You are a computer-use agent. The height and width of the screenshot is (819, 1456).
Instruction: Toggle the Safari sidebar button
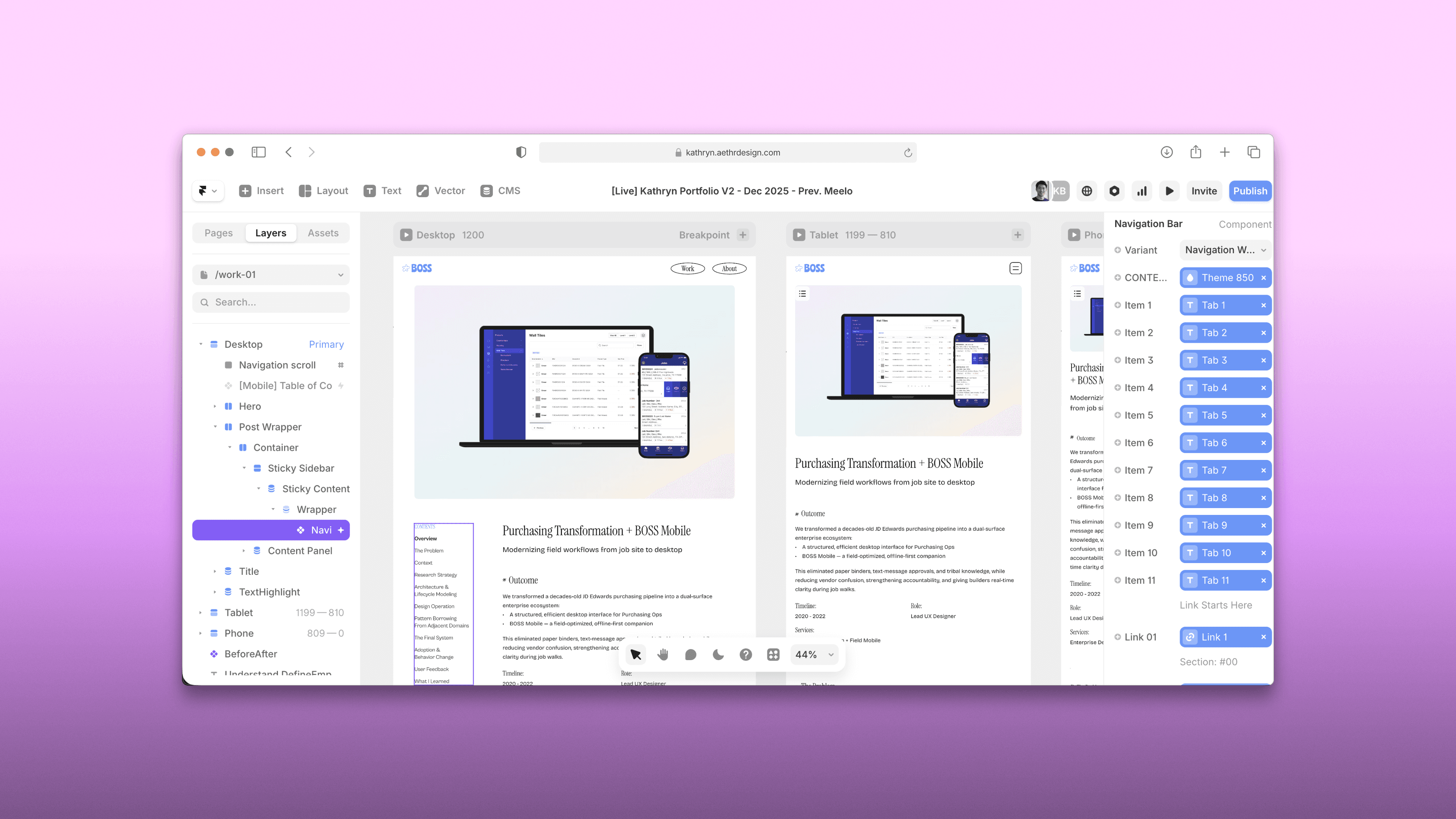click(258, 152)
